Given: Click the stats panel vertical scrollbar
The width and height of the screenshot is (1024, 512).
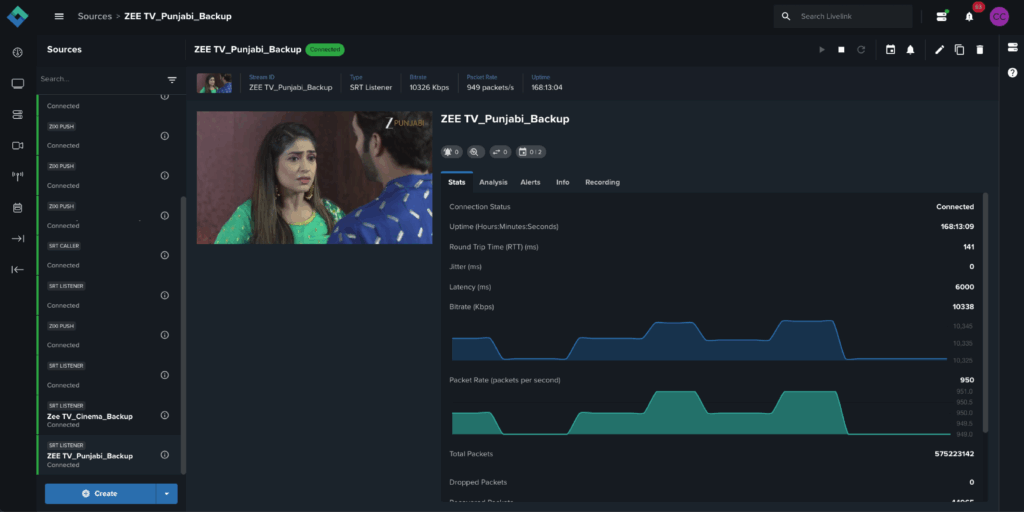Looking at the screenshot, I should point(985,310).
